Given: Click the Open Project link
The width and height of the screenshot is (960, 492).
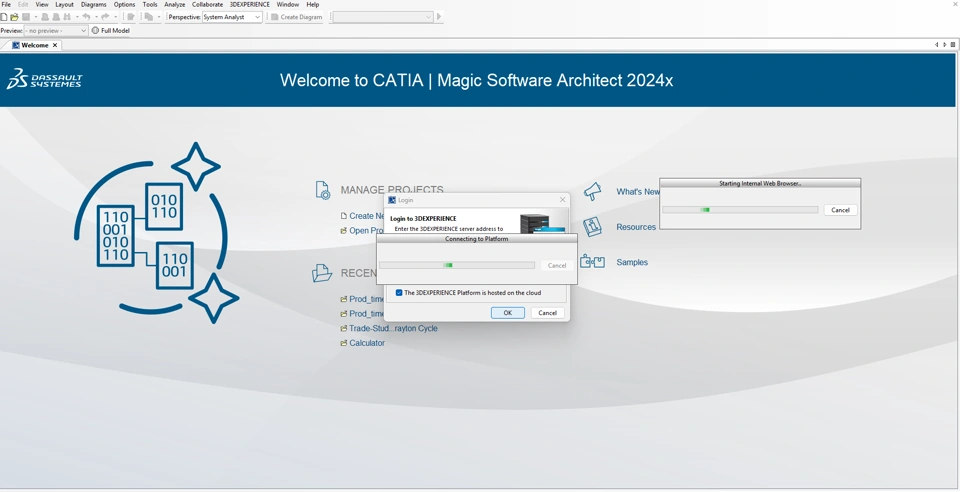Looking at the screenshot, I should point(366,231).
